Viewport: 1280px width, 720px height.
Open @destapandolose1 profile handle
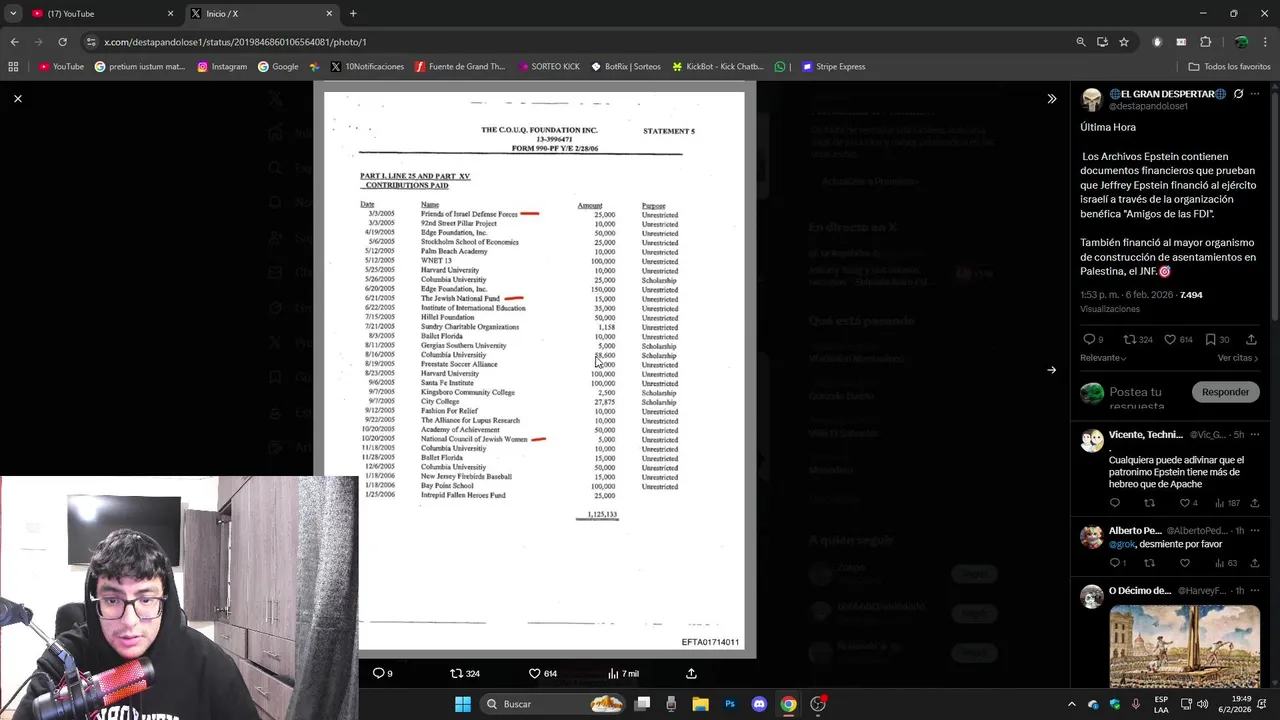click(1148, 106)
